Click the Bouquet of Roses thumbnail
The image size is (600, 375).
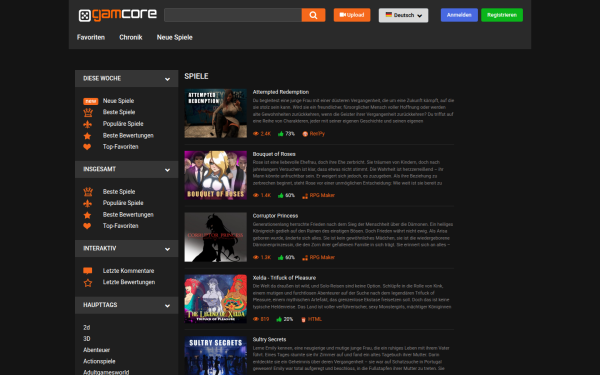215,175
